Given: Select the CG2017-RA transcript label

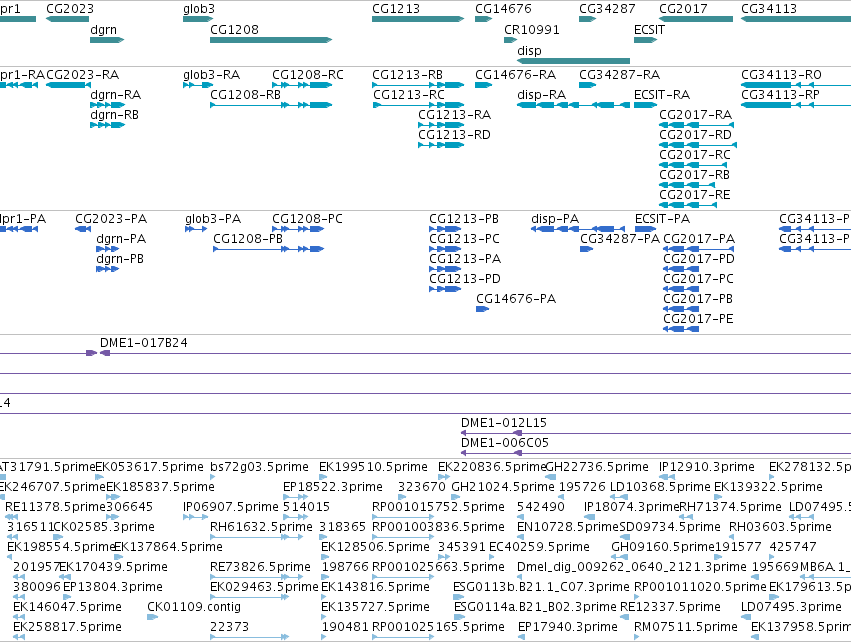Looking at the screenshot, I should 695,115.
